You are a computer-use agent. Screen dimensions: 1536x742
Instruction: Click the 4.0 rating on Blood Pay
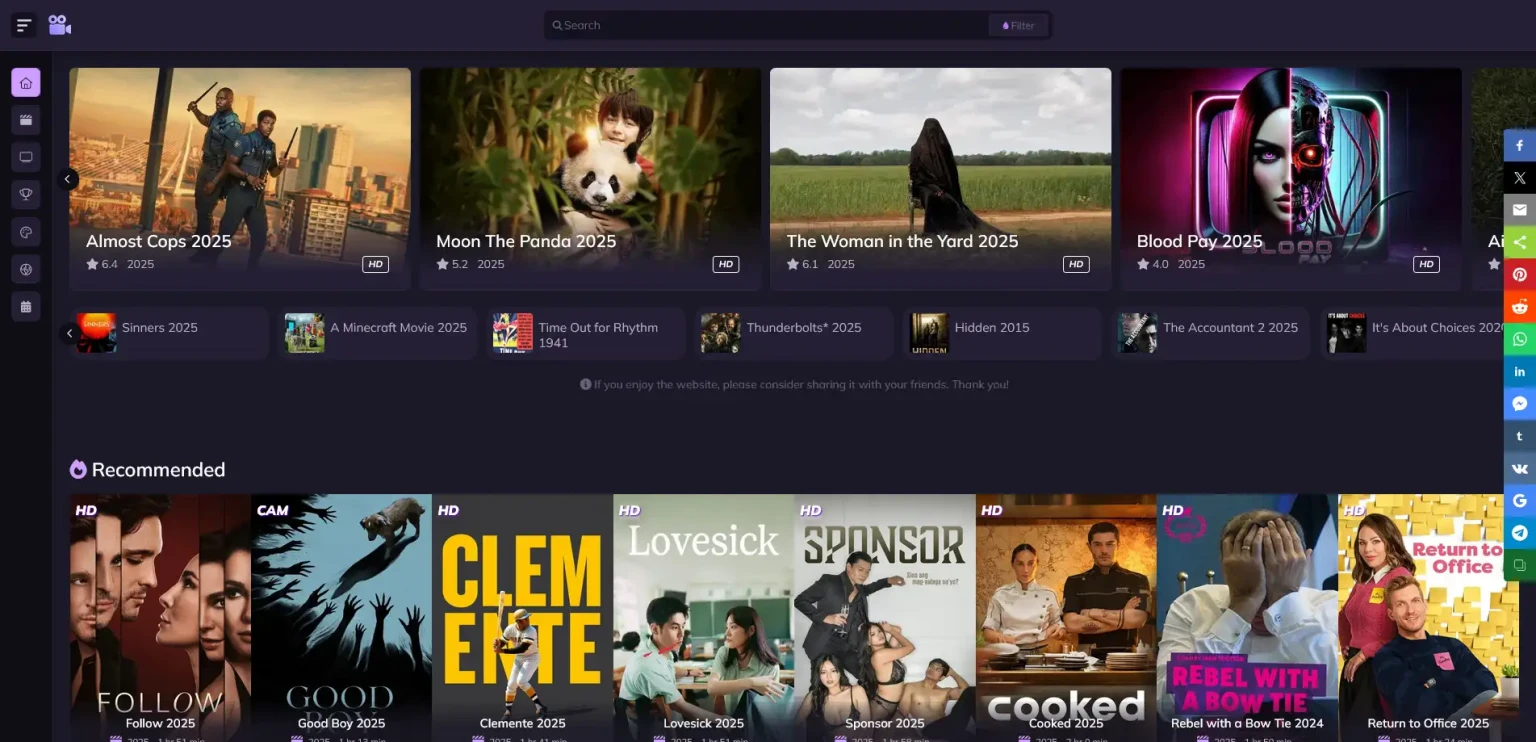pos(1153,264)
